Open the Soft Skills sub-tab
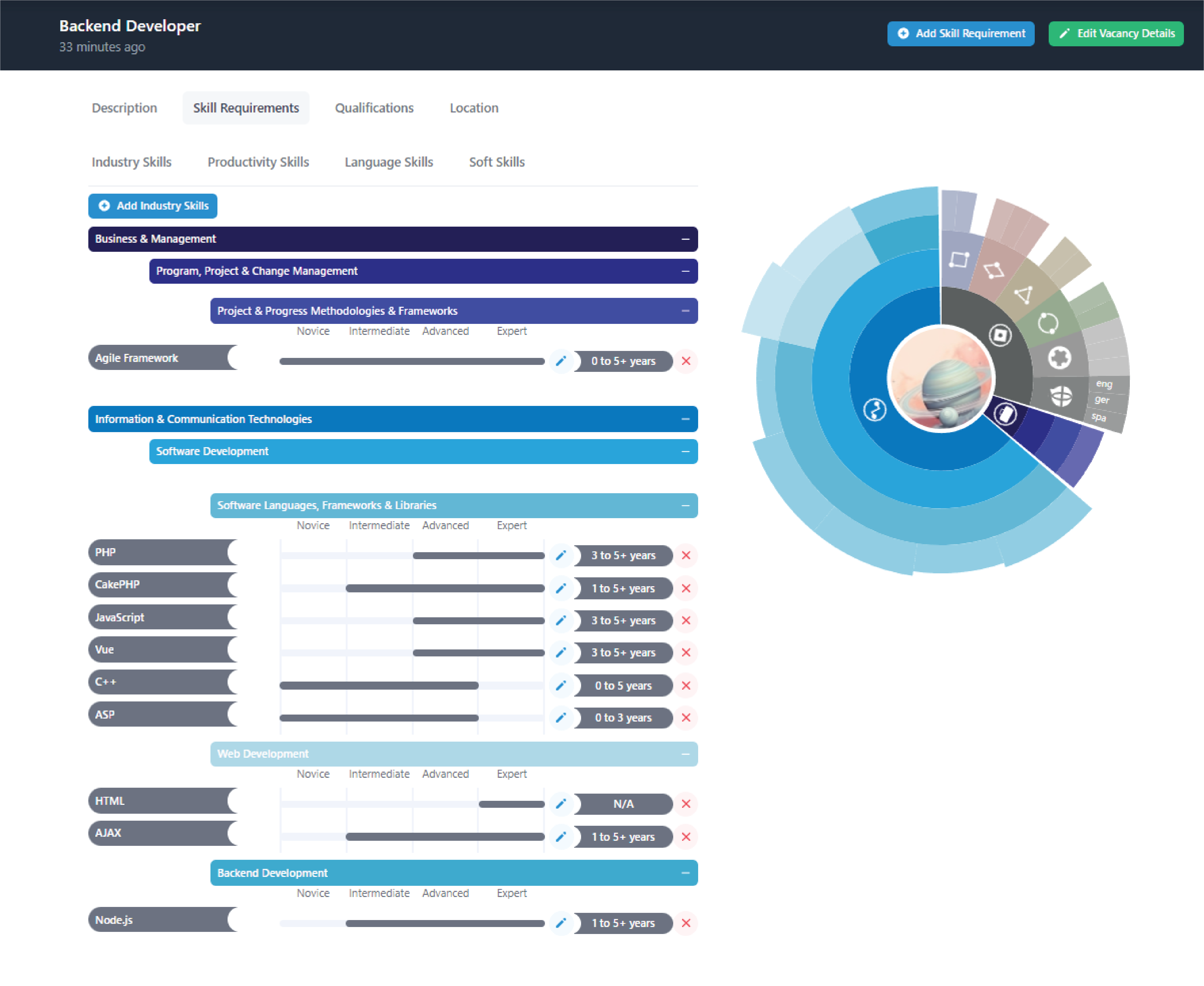The height and width of the screenshot is (986, 1204). point(497,162)
